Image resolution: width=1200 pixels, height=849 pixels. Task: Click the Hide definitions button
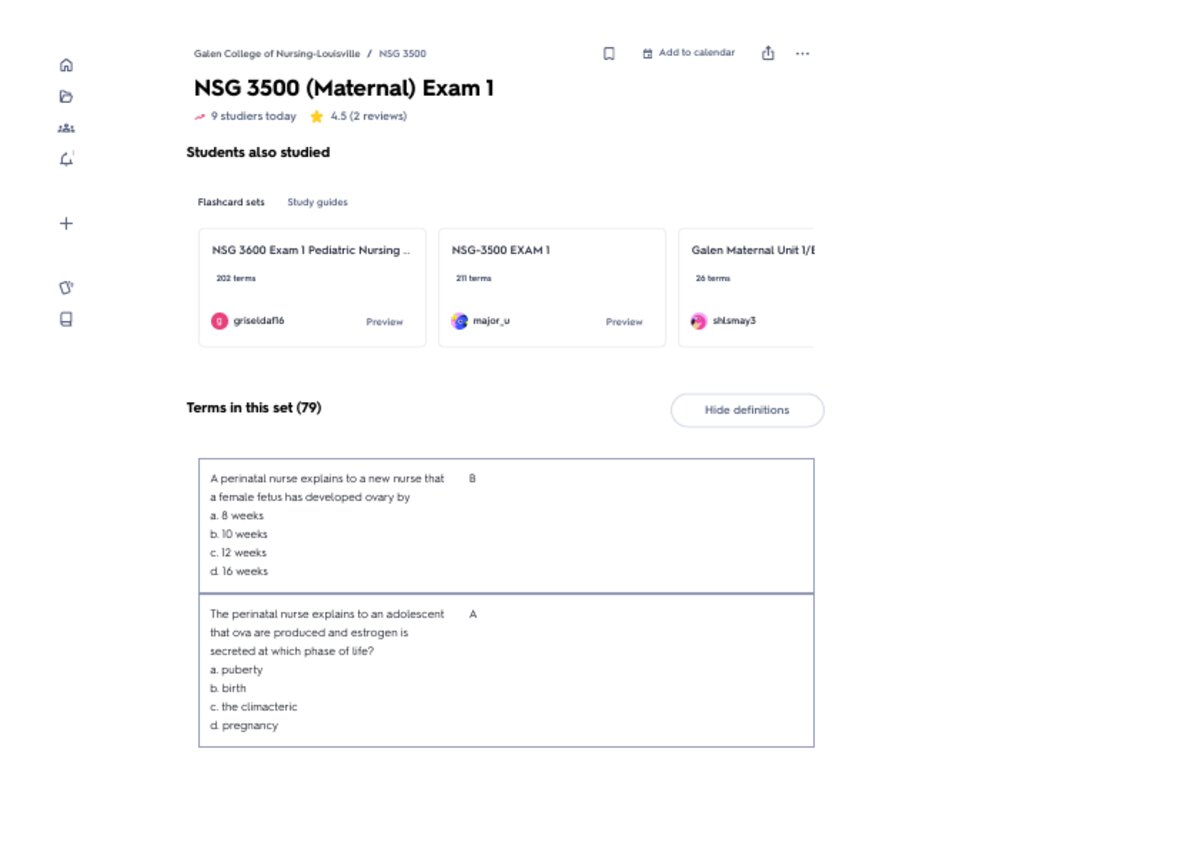point(747,410)
